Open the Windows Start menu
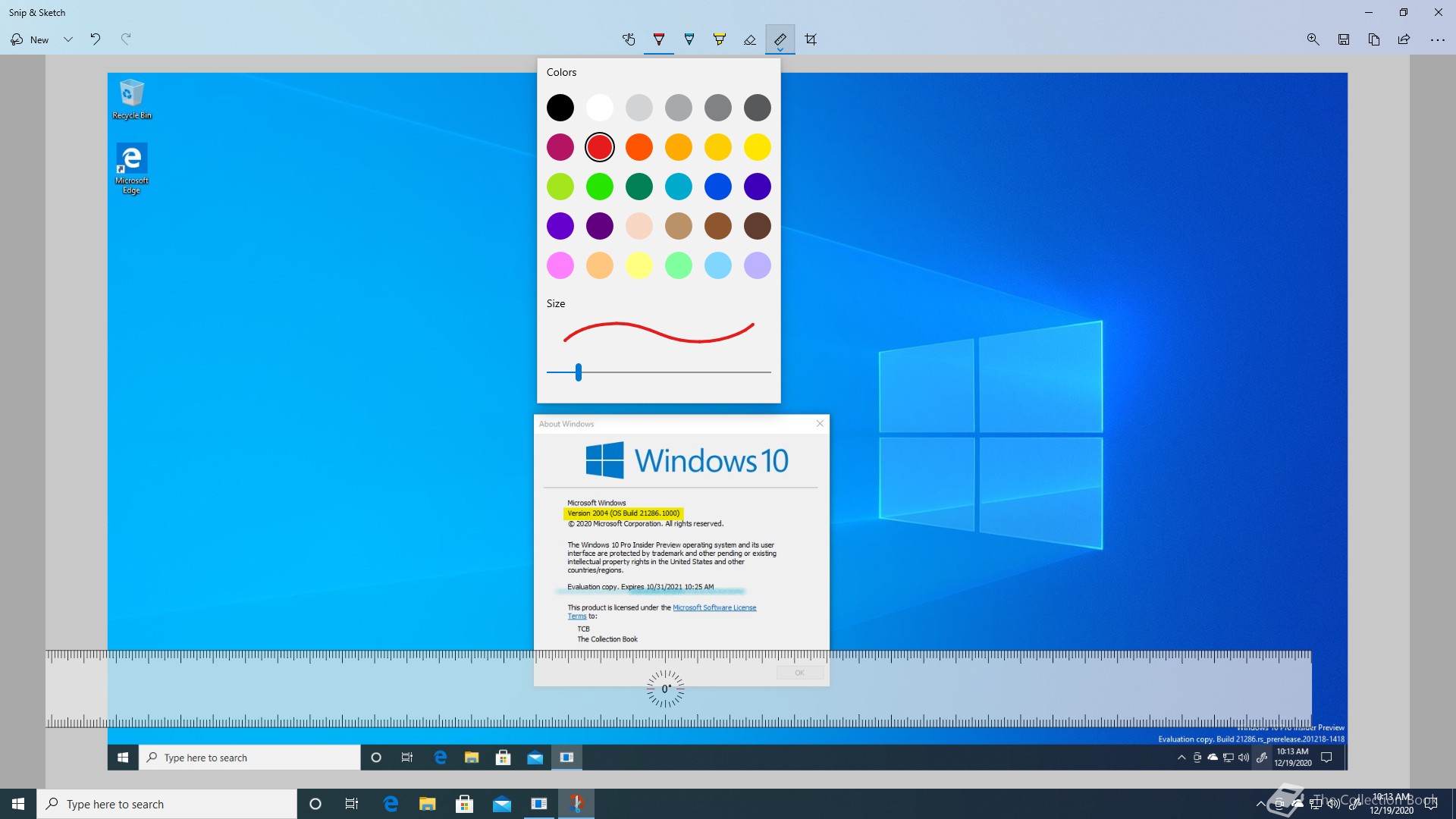 18,804
